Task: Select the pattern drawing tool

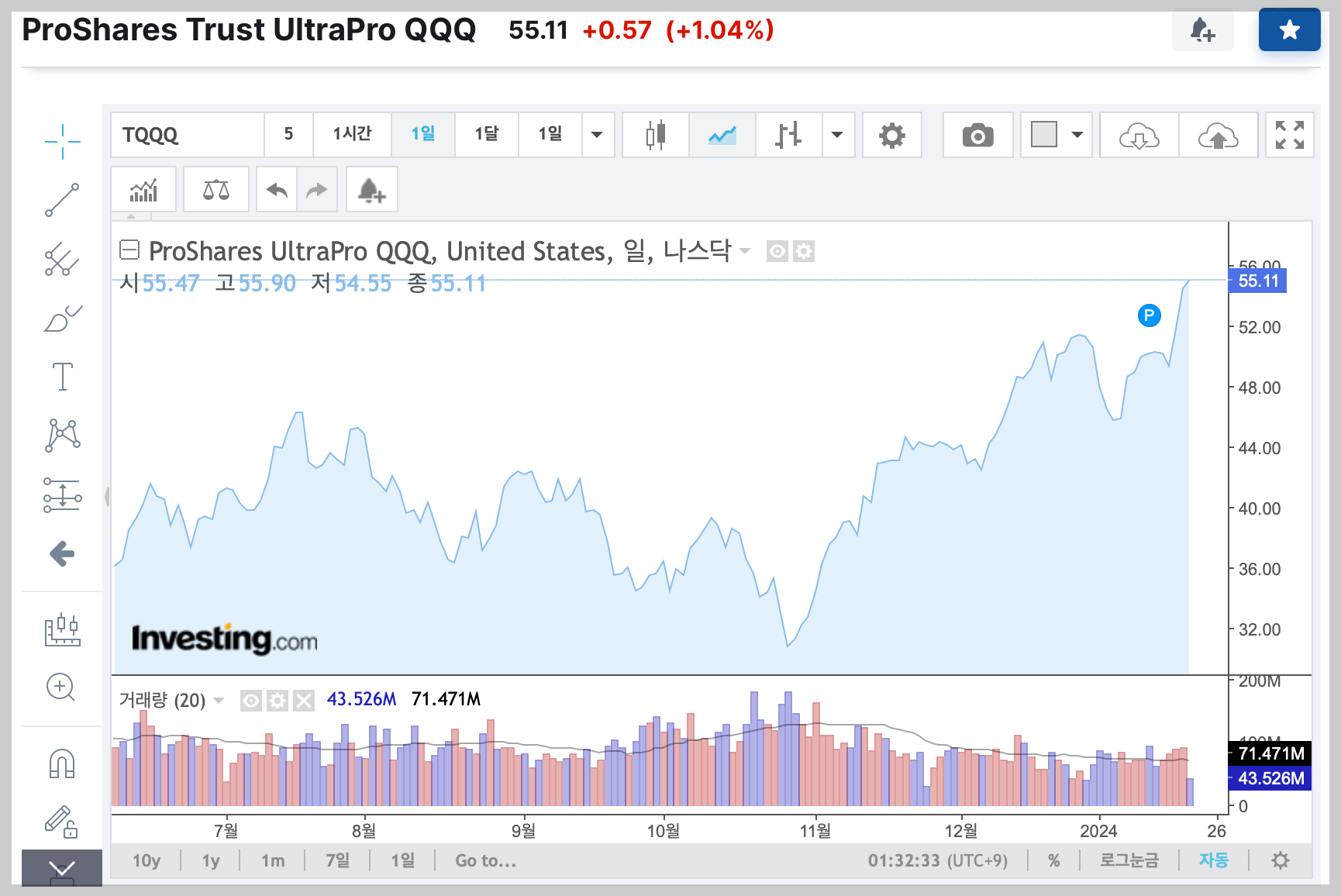Action: pyautogui.click(x=62, y=436)
